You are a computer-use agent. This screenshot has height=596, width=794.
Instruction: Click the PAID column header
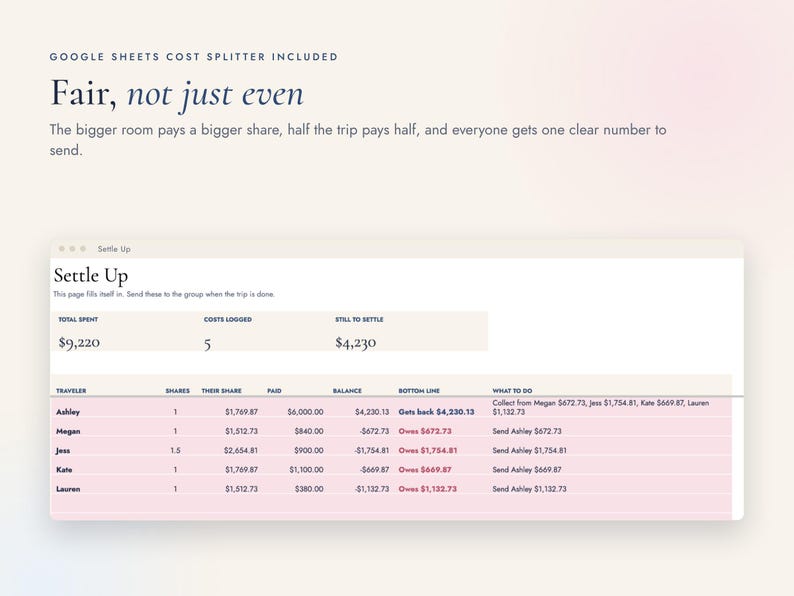274,391
